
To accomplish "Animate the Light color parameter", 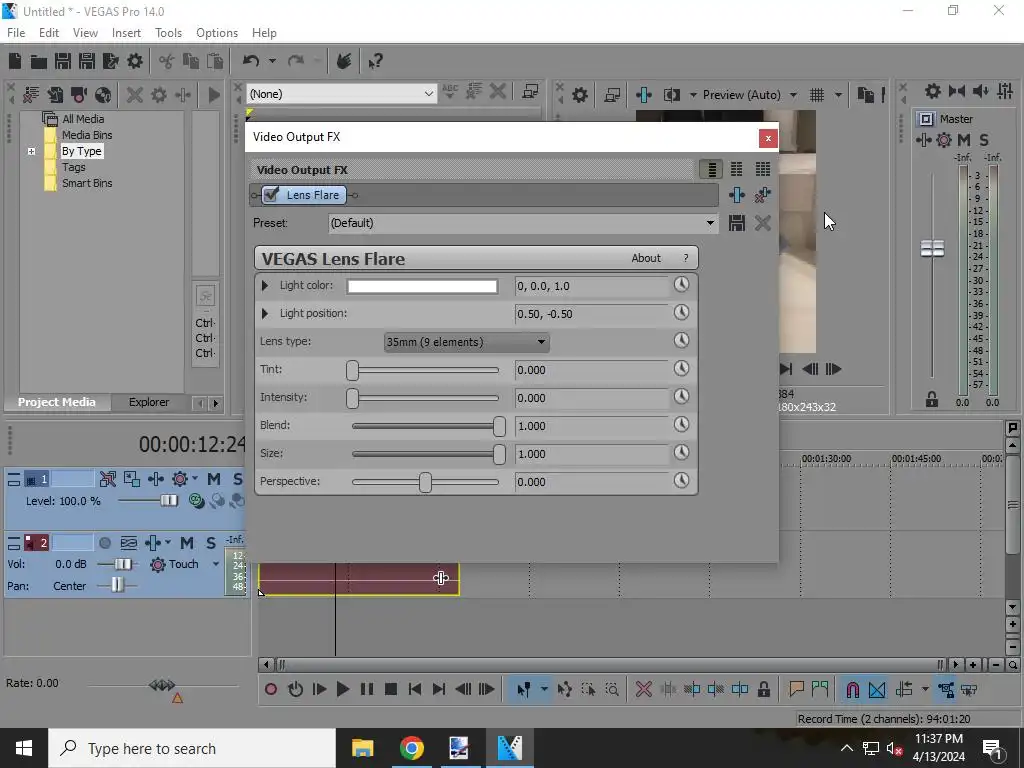I will point(681,285).
